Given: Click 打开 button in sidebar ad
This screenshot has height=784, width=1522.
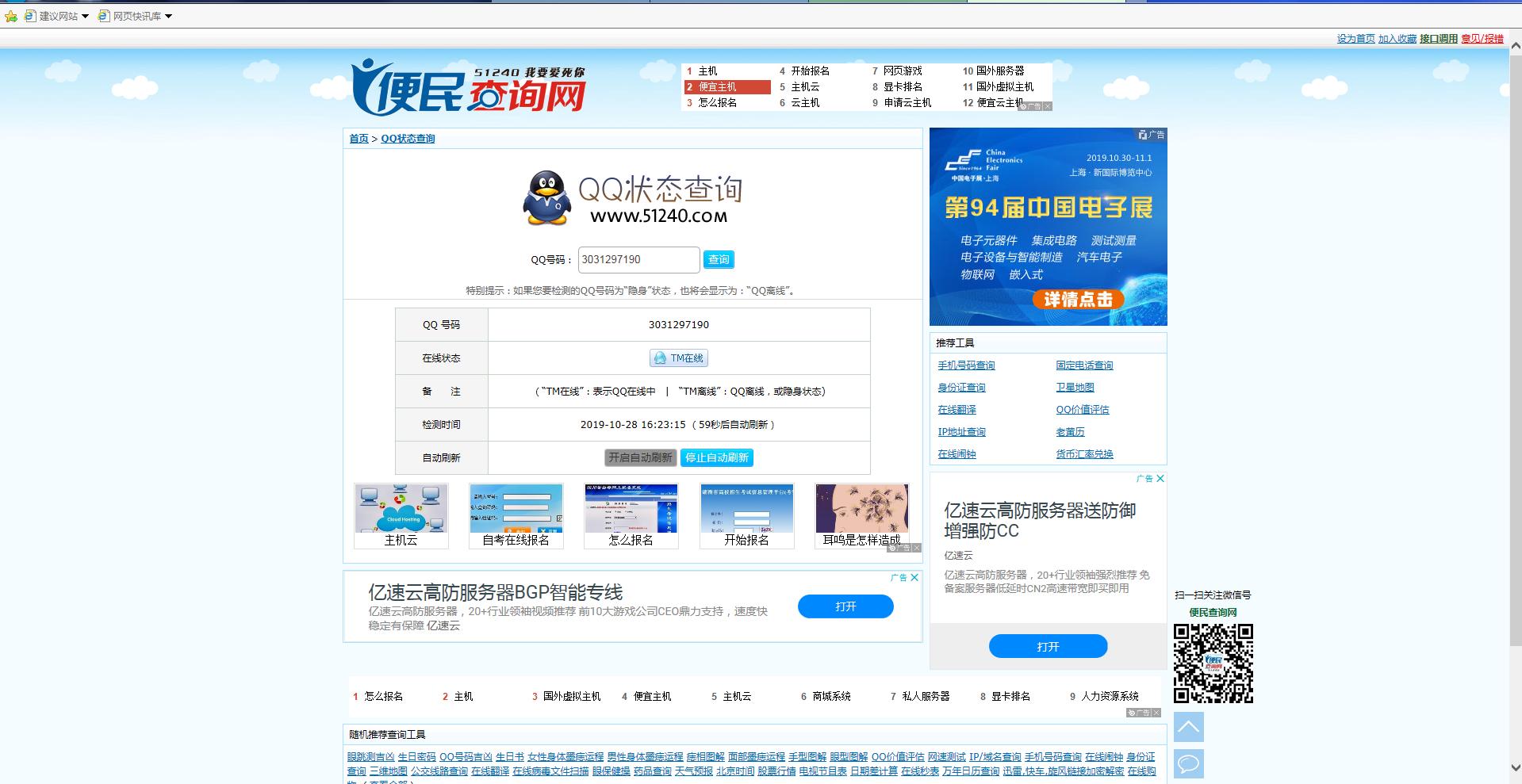Looking at the screenshot, I should pos(1048,647).
